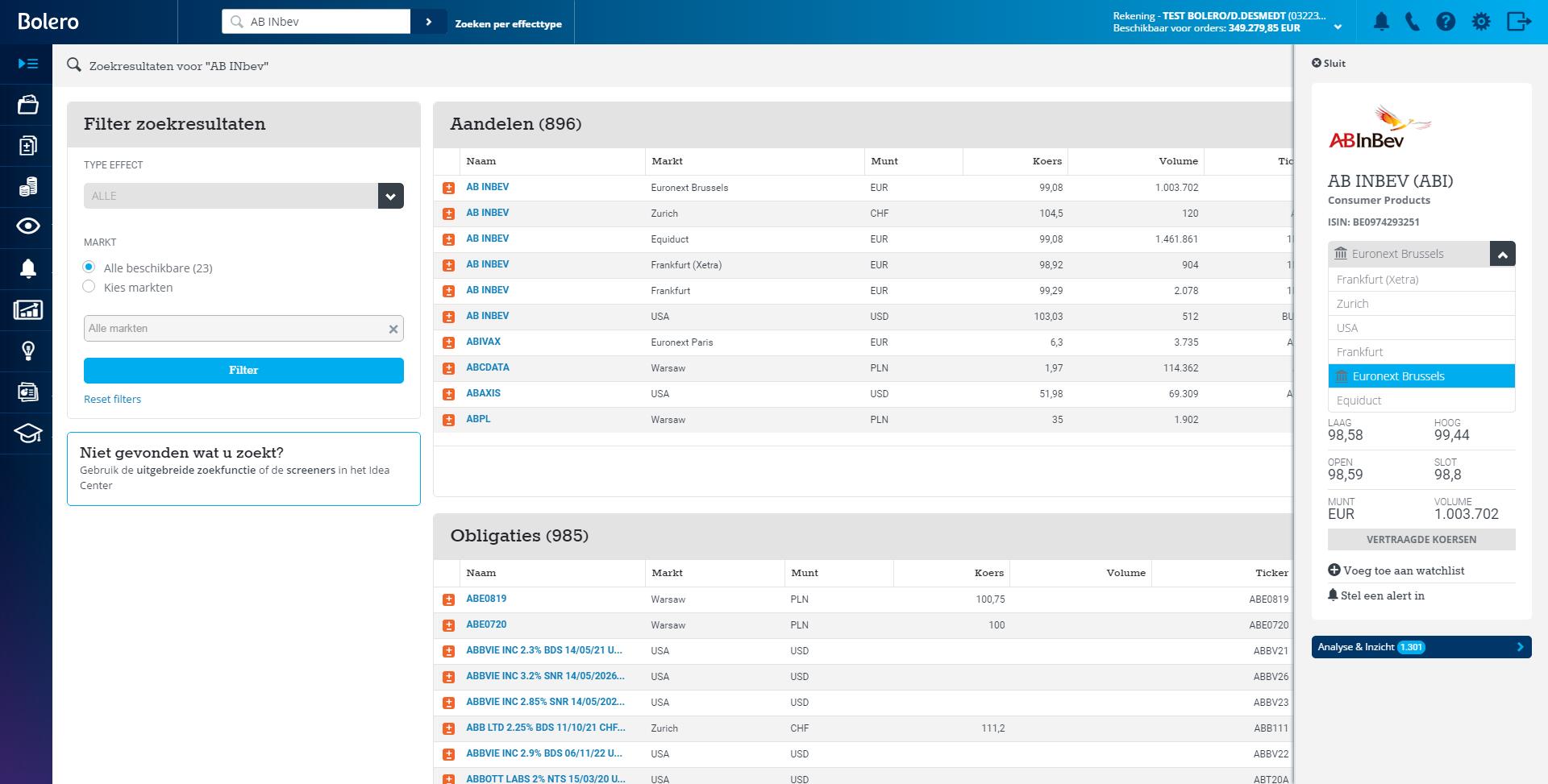Image resolution: width=1548 pixels, height=784 pixels.
Task: Click the logout icon in the top bar
Action: pyautogui.click(x=1519, y=22)
